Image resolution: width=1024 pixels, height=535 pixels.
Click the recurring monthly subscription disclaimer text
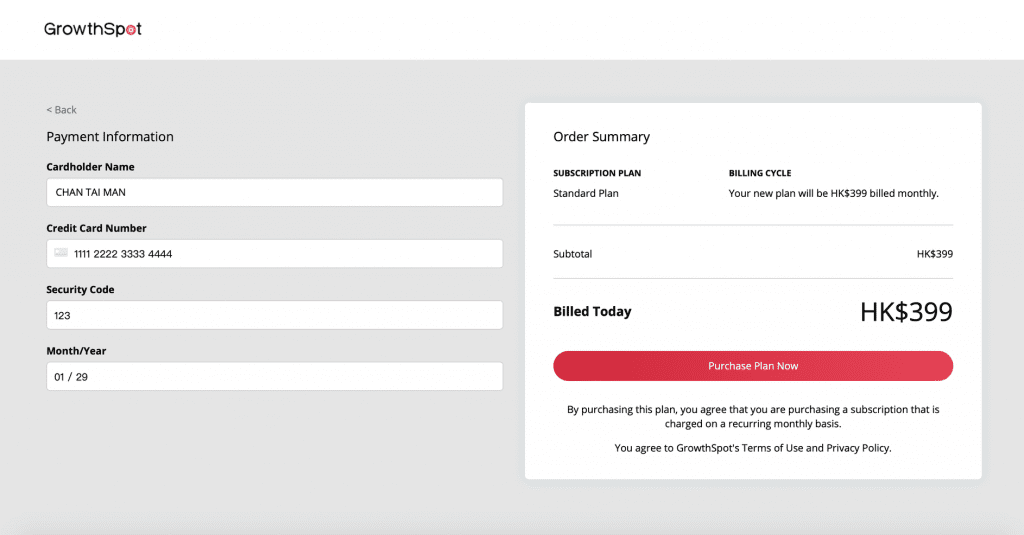[x=753, y=417]
